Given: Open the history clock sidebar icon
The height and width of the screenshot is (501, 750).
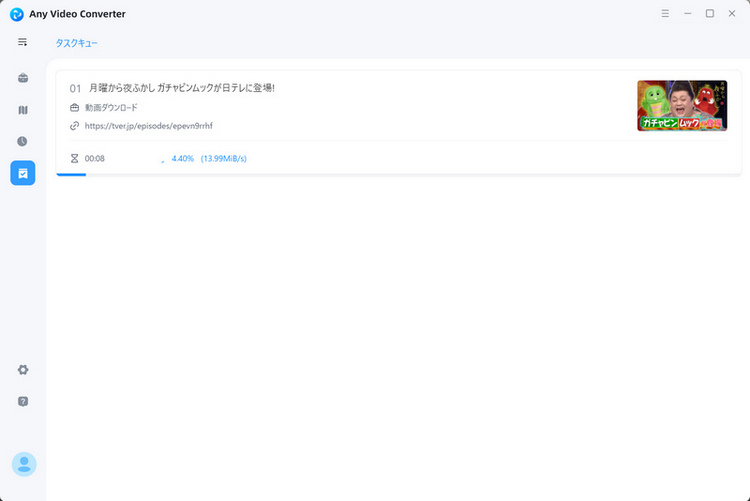Looking at the screenshot, I should [x=22, y=141].
